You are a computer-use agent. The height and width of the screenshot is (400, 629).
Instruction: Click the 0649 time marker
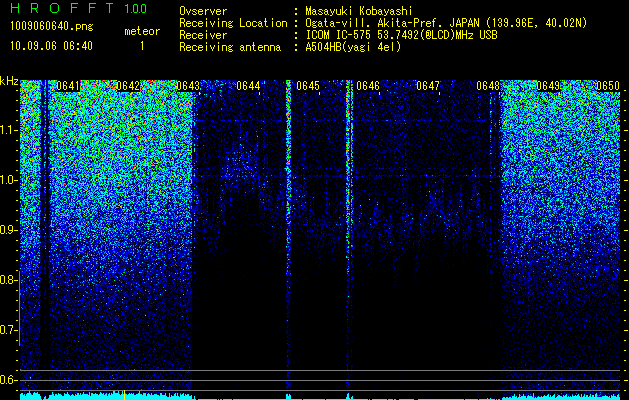click(x=548, y=86)
